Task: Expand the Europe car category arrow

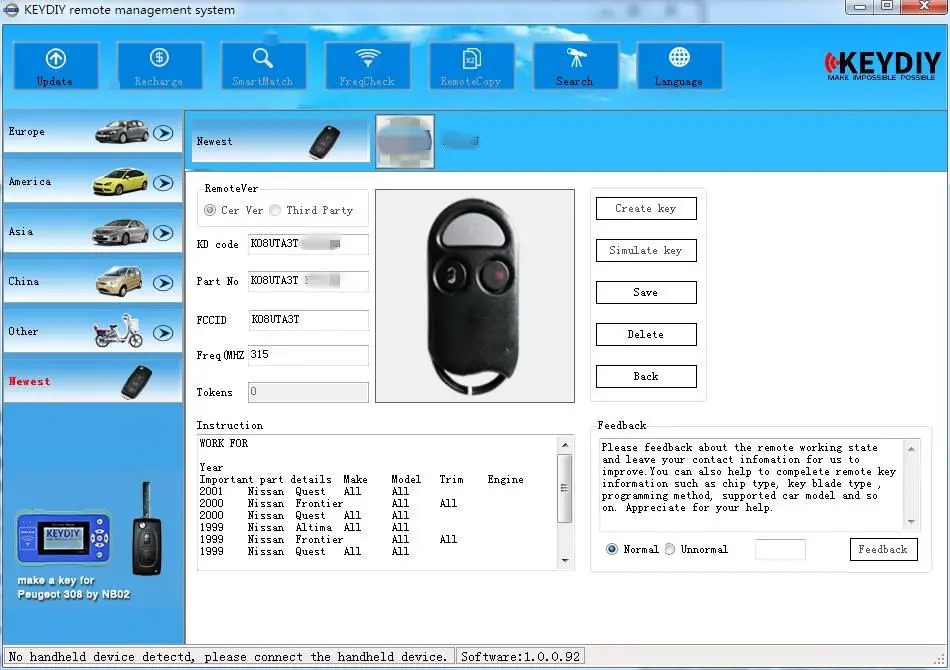Action: [x=163, y=133]
